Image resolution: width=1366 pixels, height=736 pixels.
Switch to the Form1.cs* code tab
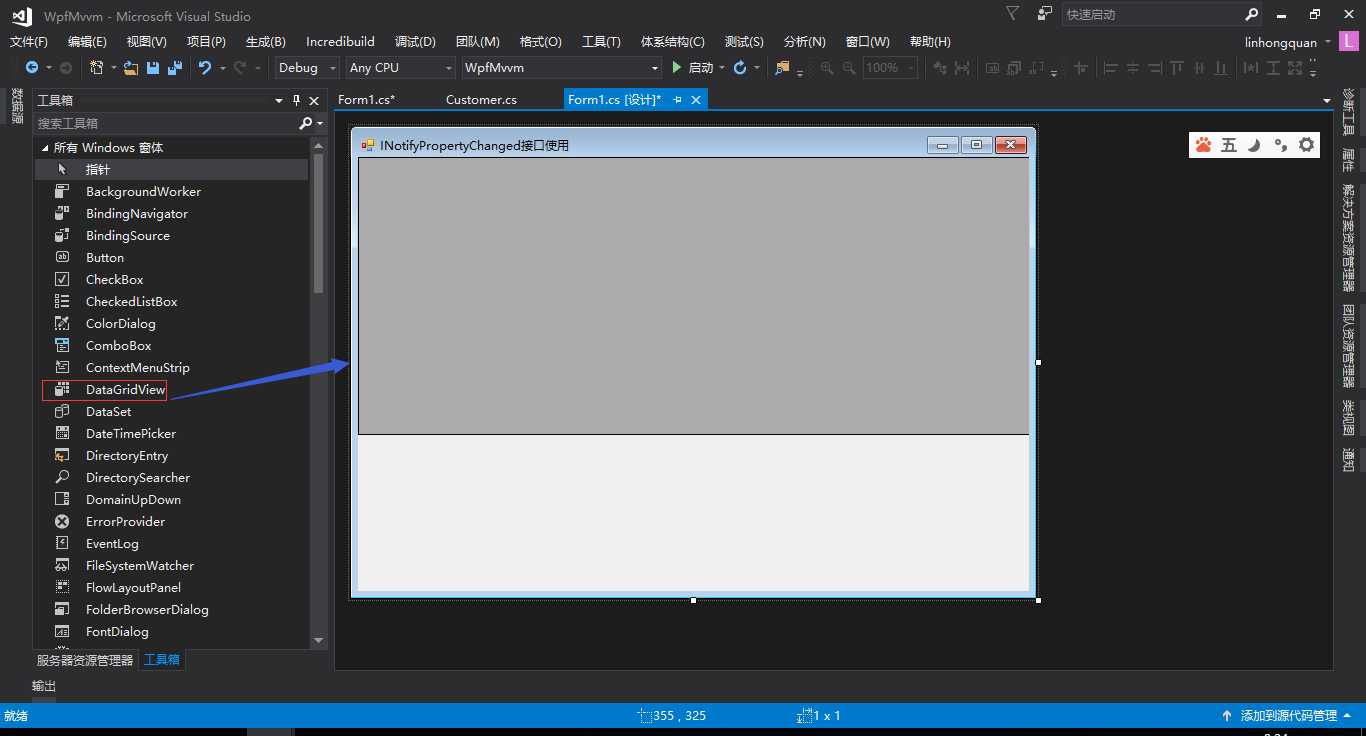[x=367, y=100]
